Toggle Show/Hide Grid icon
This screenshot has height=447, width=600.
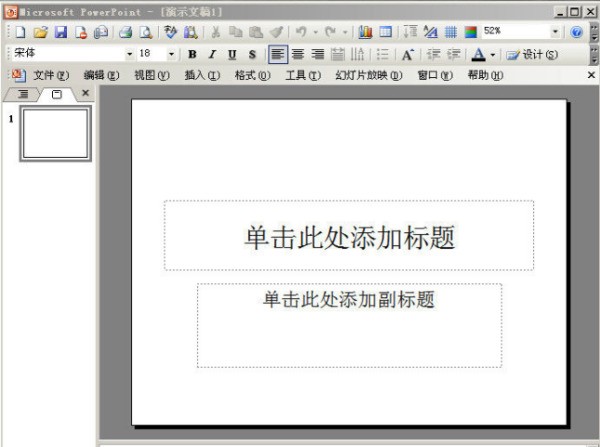451,32
